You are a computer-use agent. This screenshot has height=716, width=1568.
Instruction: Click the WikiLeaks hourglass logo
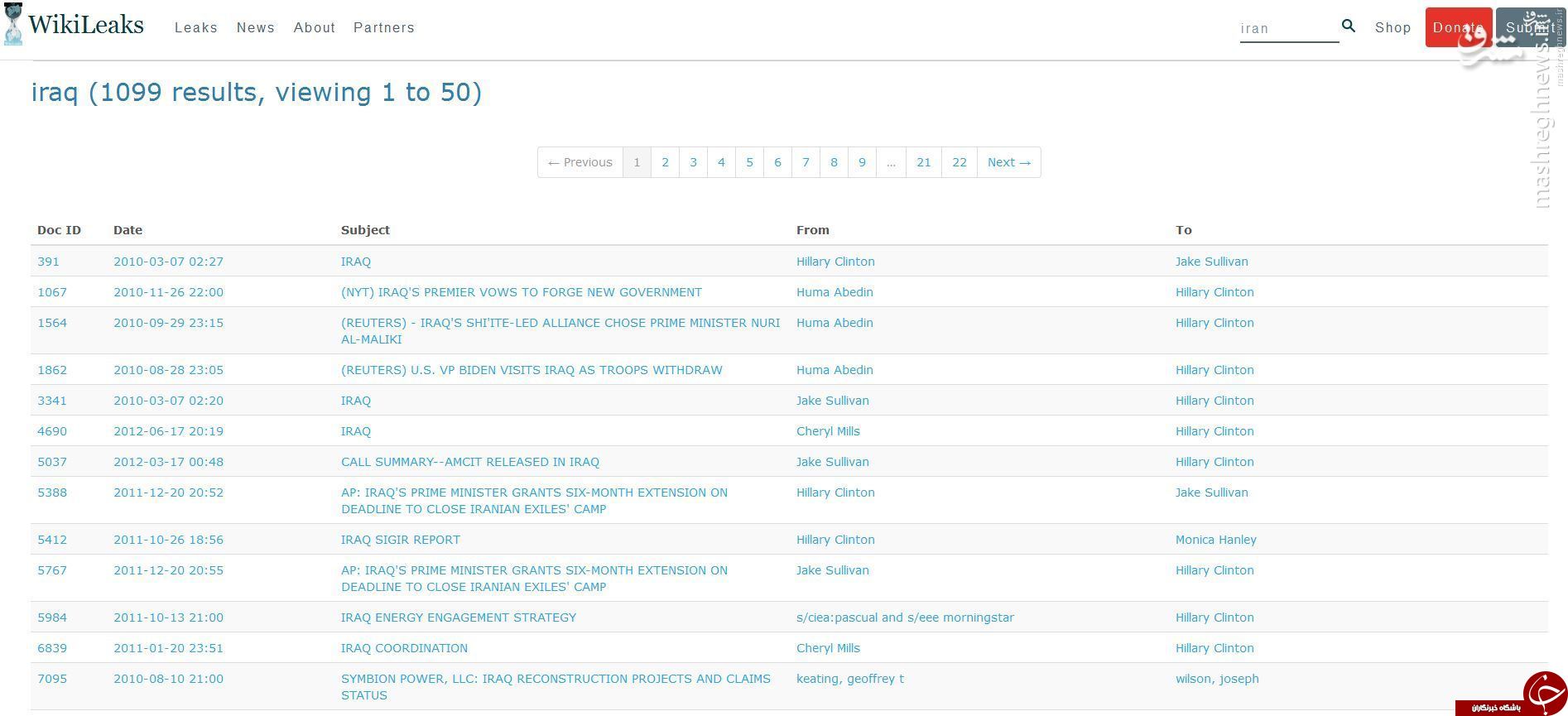pos(13,25)
